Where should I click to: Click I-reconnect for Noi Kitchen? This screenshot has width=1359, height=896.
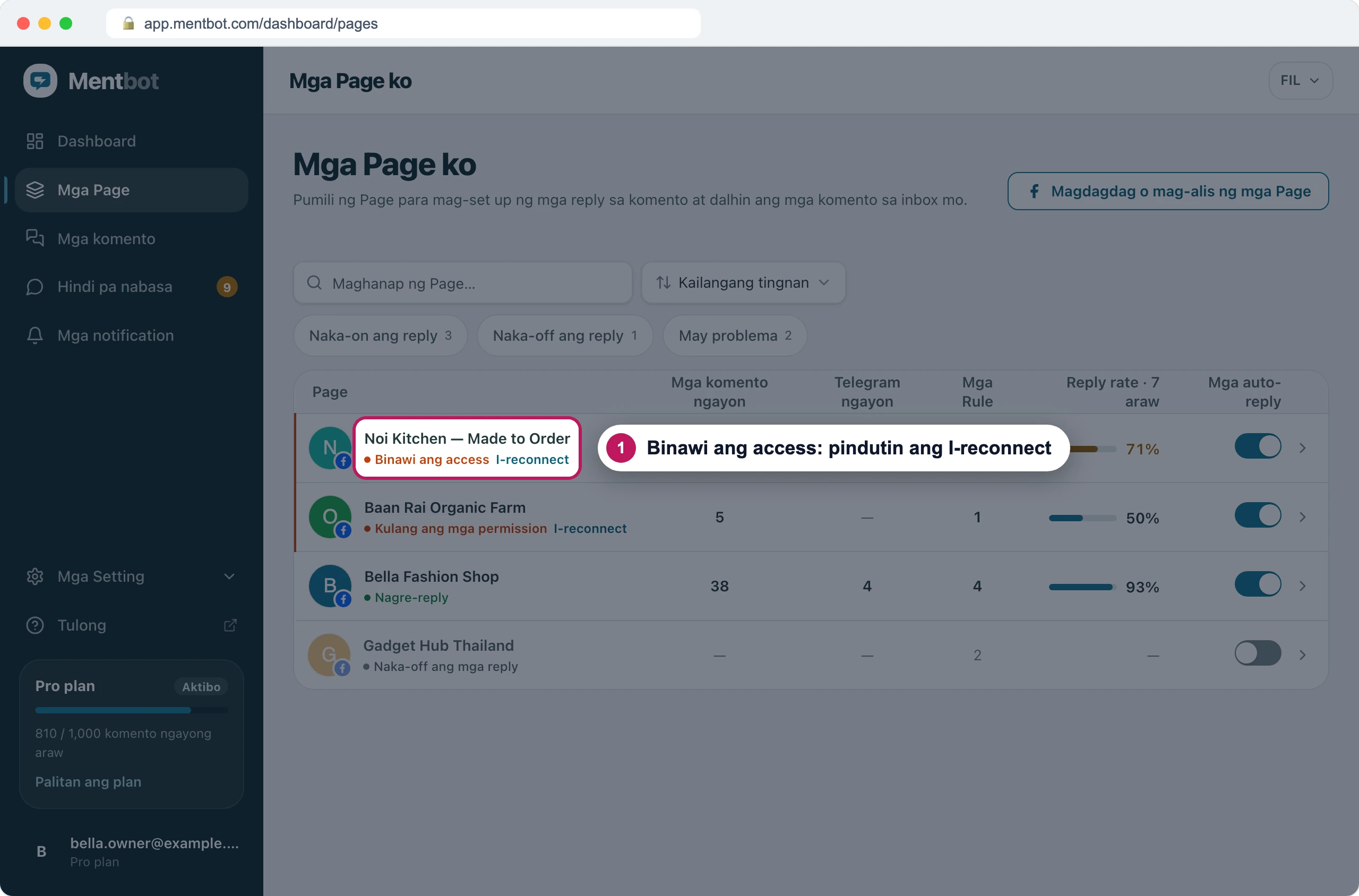click(532, 460)
